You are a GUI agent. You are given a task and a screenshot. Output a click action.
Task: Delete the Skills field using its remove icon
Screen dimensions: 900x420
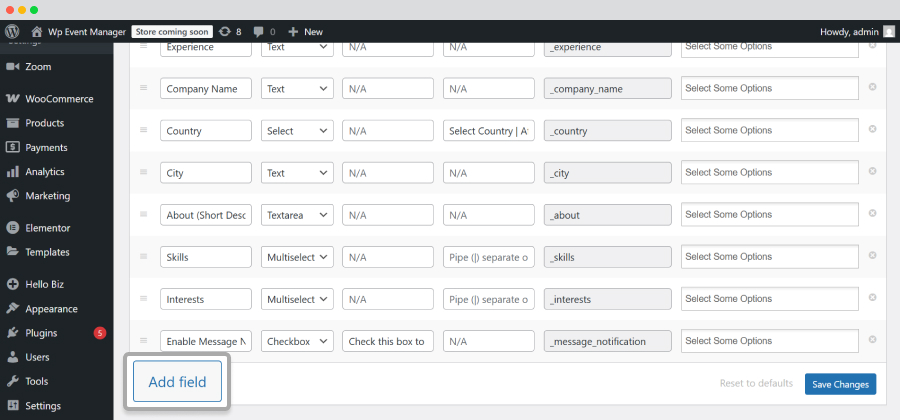[x=872, y=255]
